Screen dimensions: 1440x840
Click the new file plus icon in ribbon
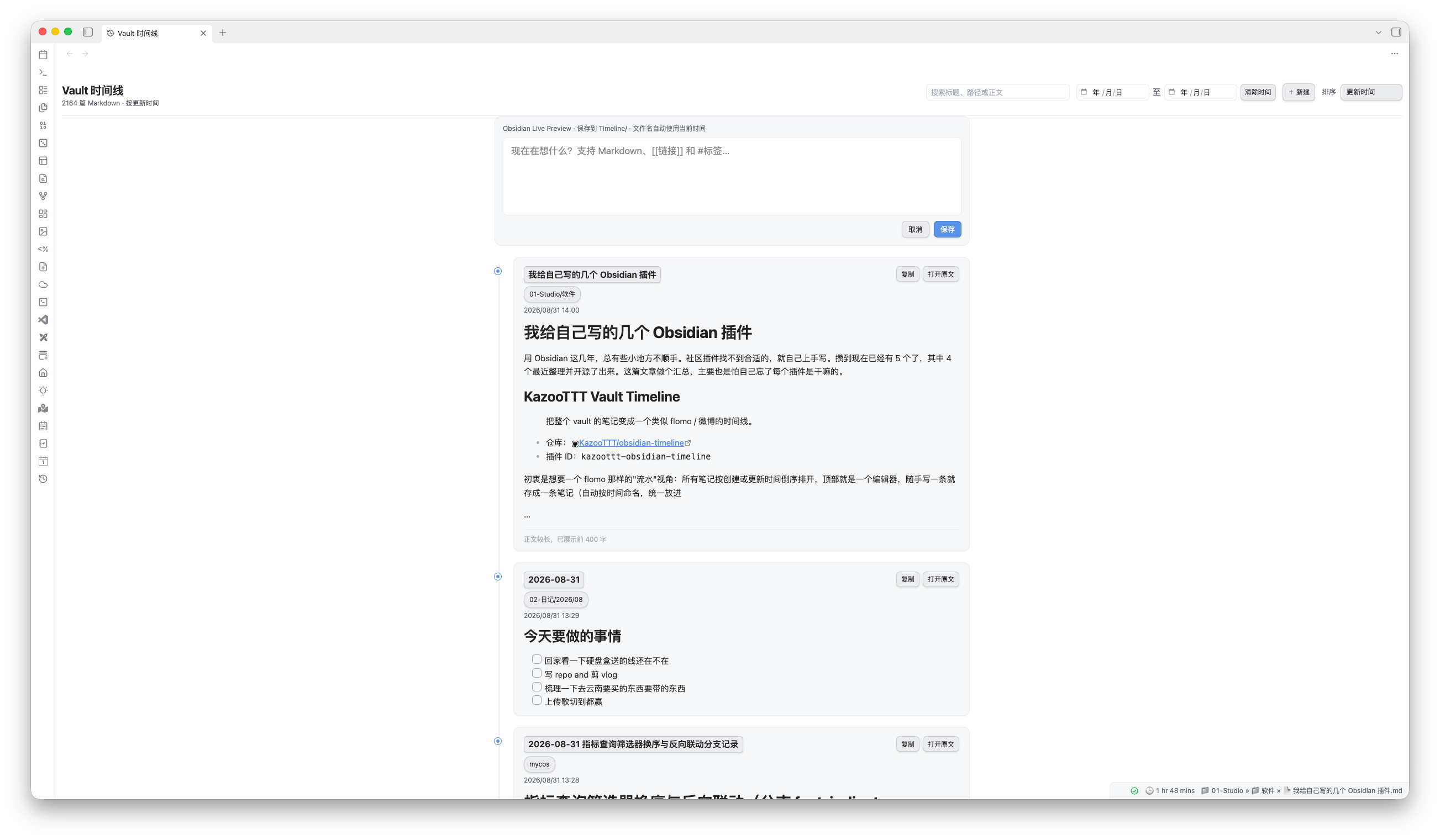click(x=43, y=267)
